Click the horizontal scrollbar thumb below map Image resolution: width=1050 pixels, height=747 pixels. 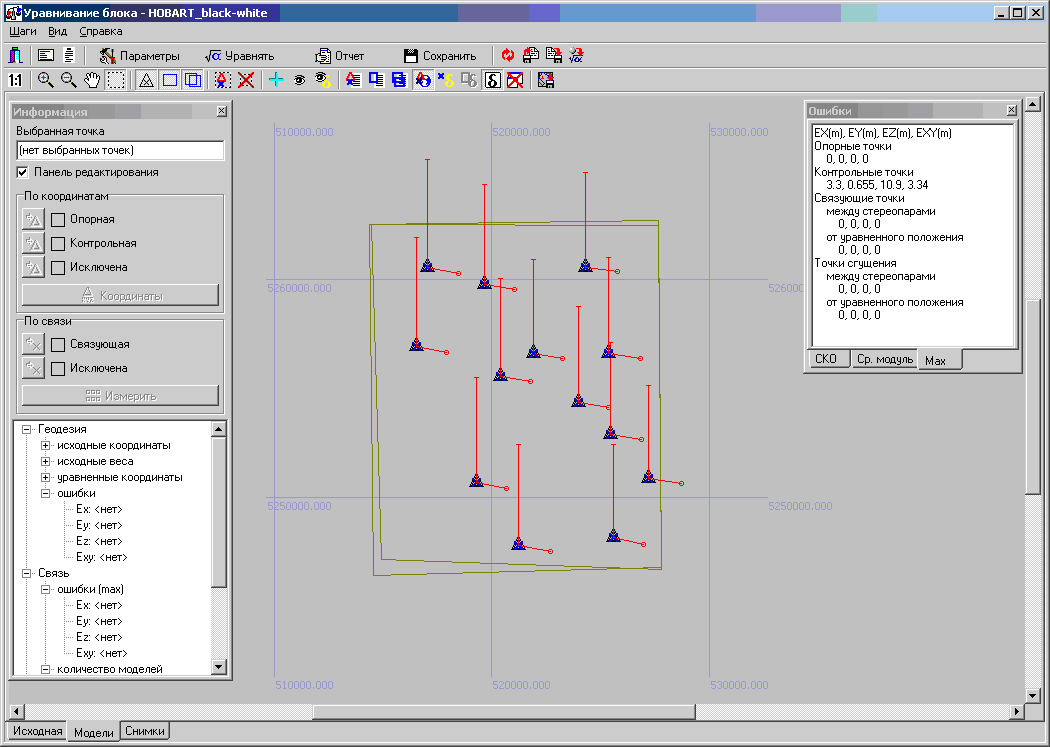click(x=503, y=712)
